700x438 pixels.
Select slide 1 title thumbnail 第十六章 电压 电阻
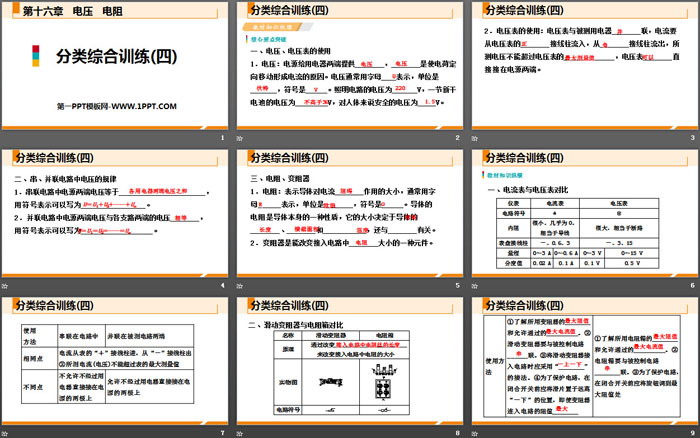[115, 65]
